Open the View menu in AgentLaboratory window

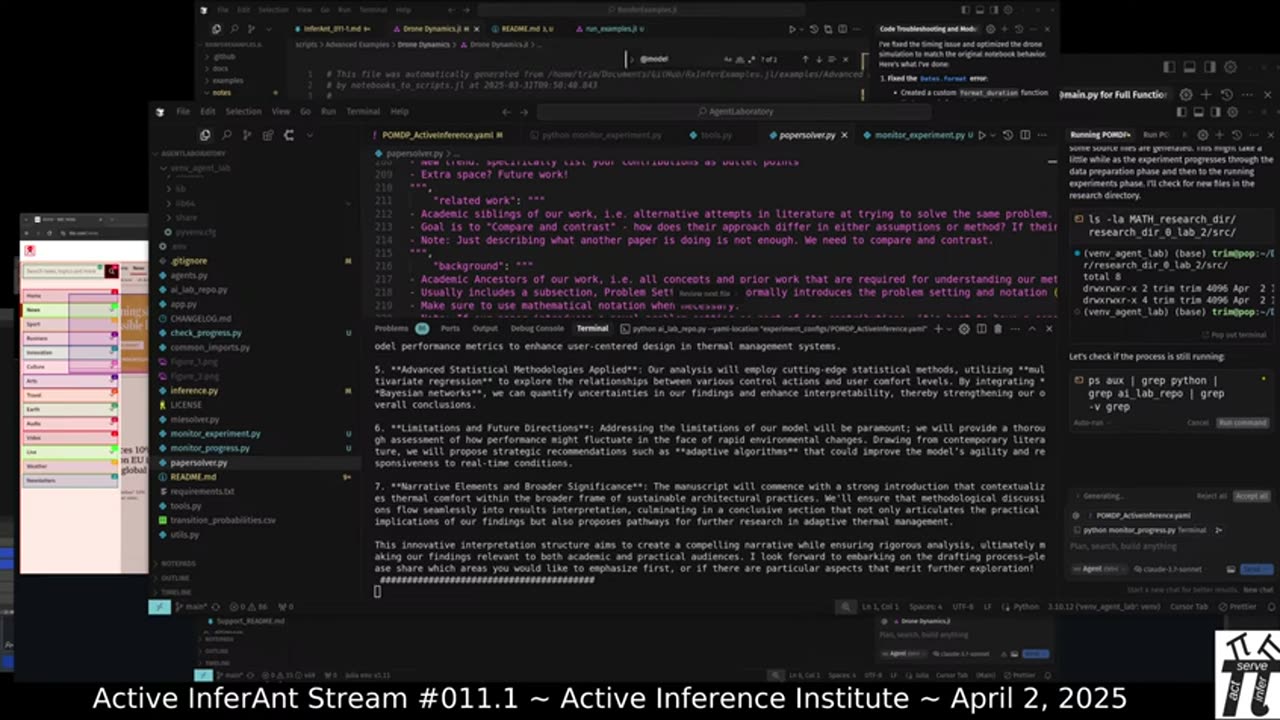click(281, 112)
